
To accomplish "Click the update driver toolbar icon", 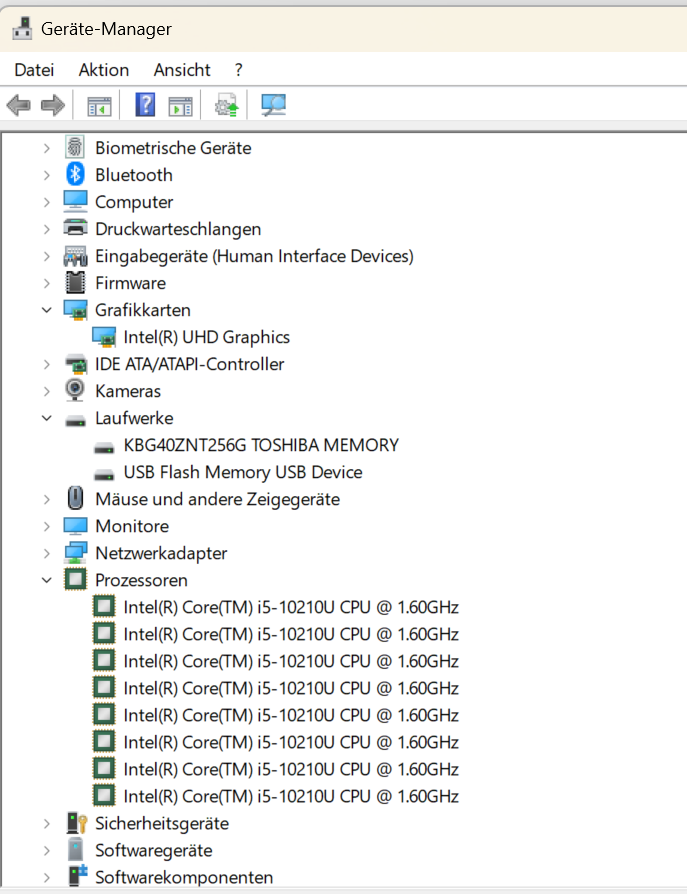I will [226, 105].
